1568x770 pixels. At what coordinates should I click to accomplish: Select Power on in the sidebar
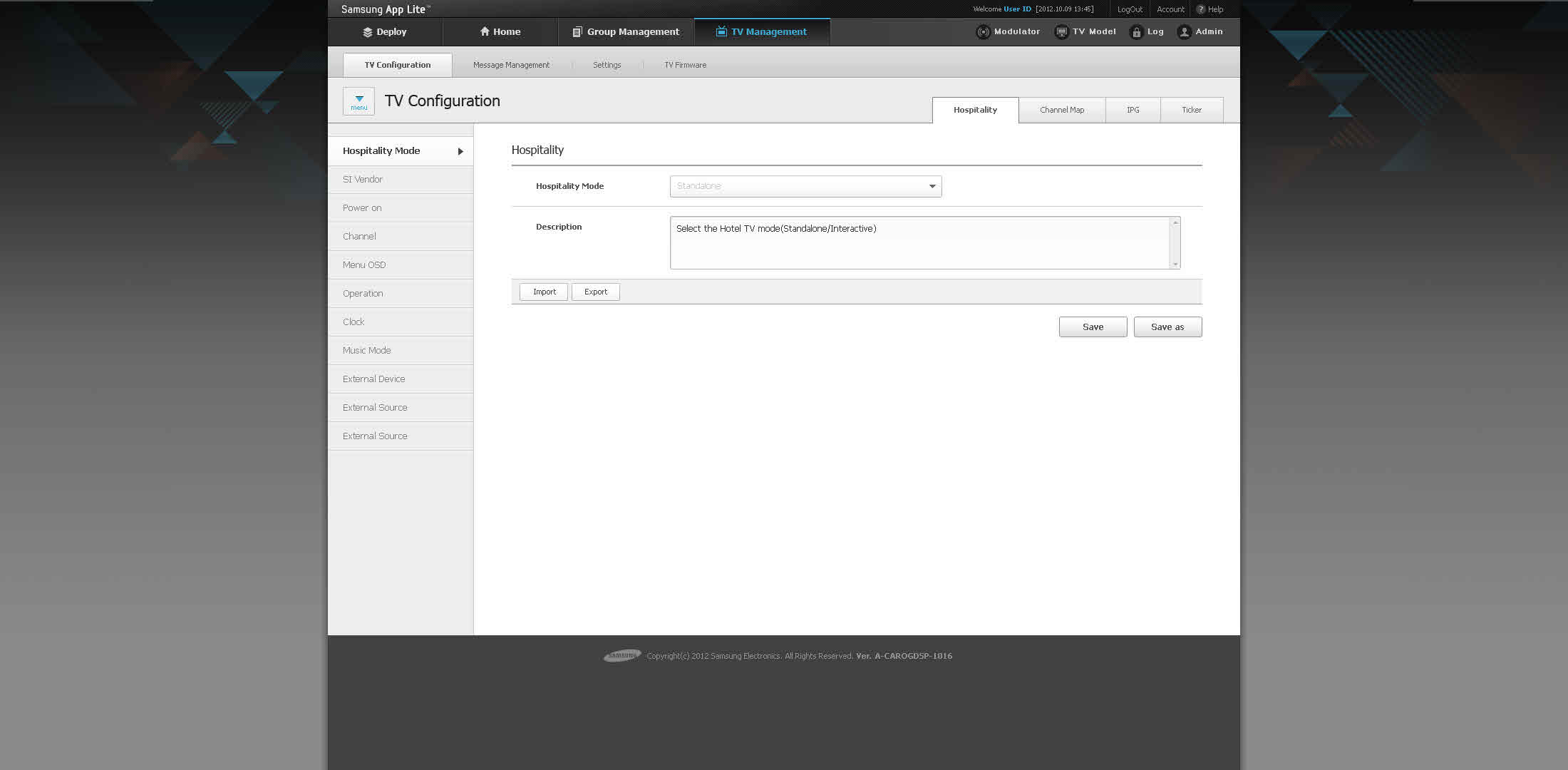(x=401, y=208)
